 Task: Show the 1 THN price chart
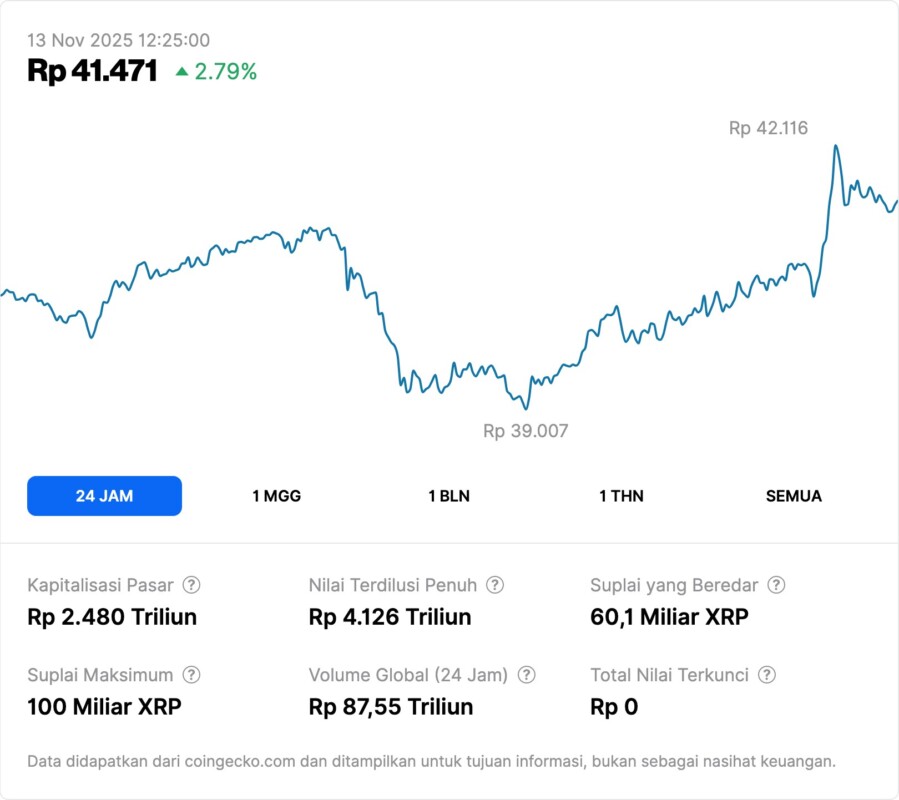click(x=621, y=496)
